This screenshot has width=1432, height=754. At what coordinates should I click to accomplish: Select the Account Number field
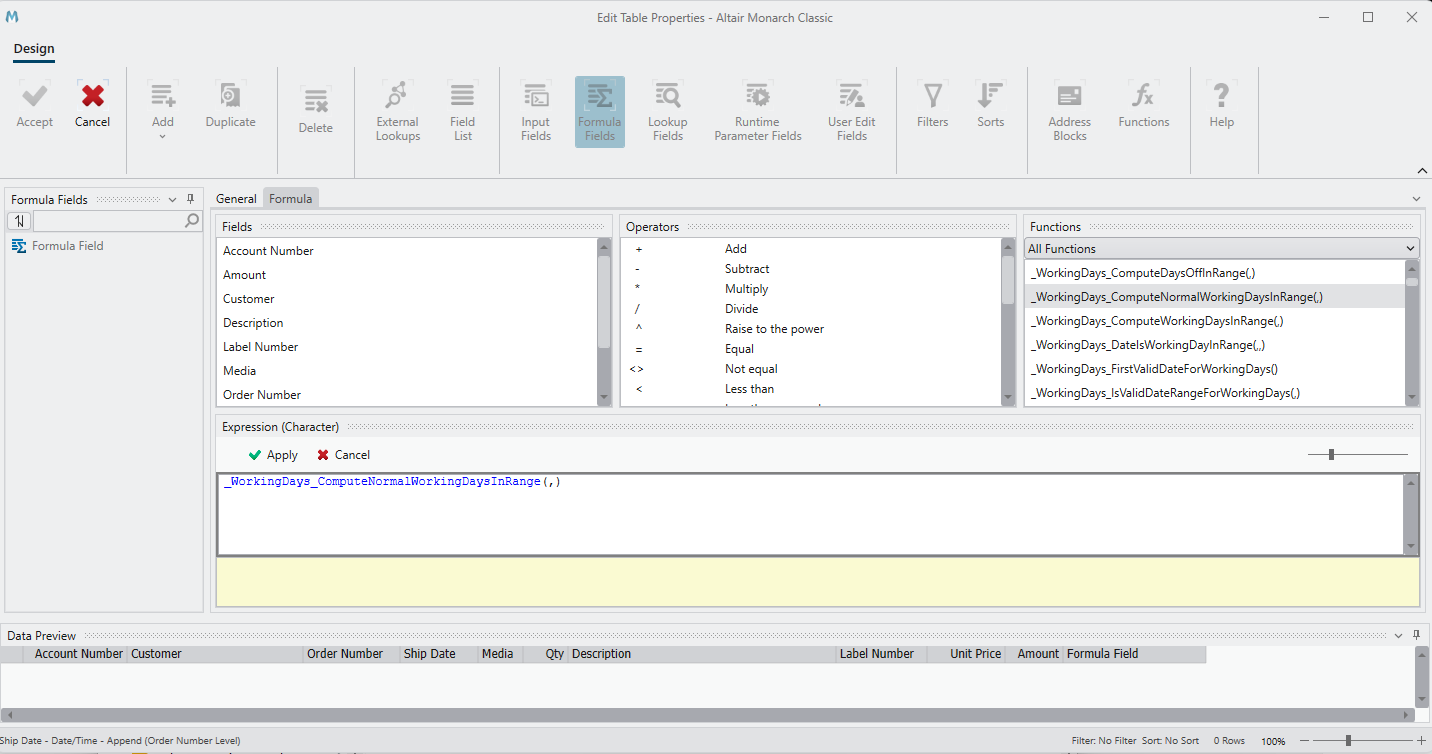click(268, 251)
